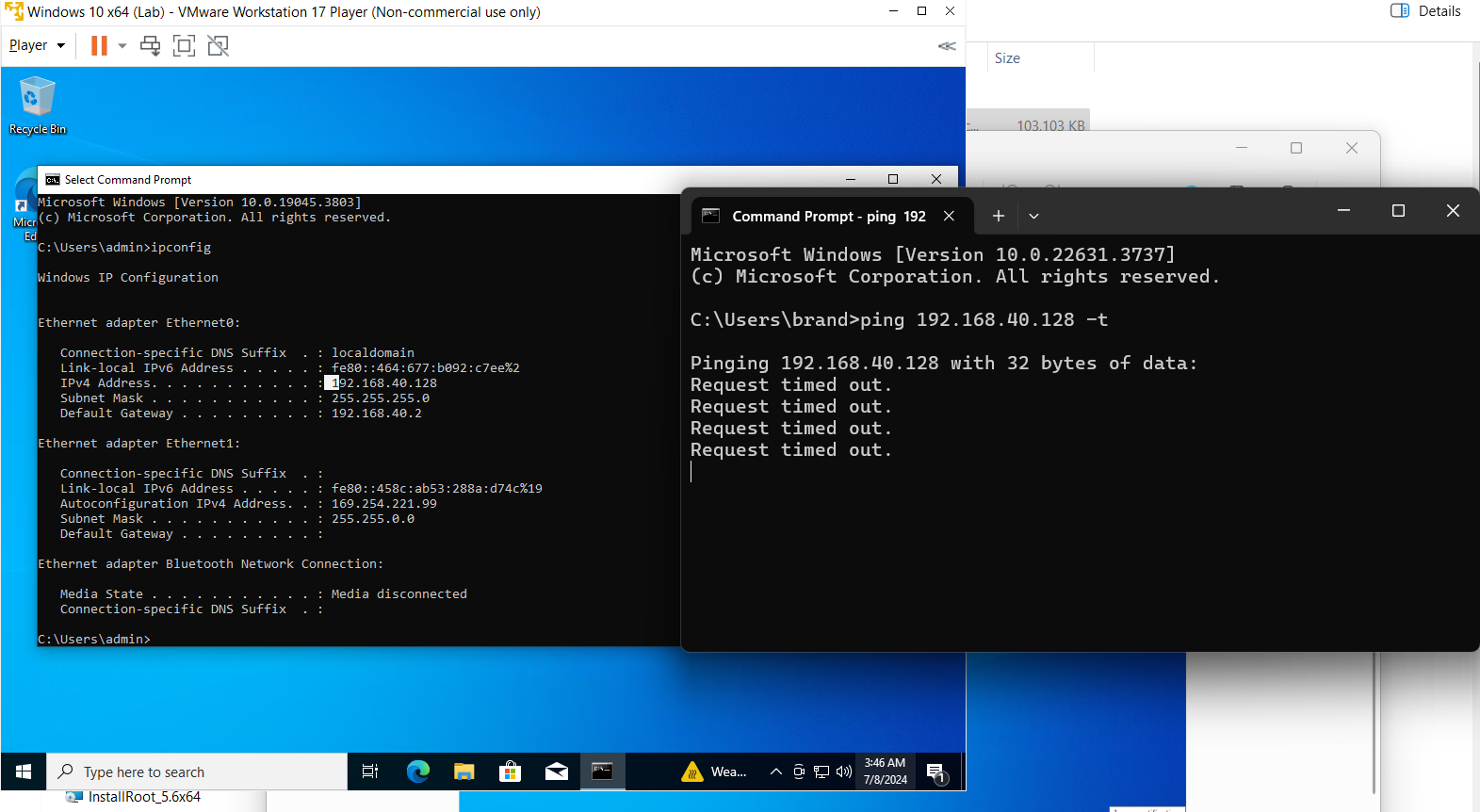1480x812 pixels.
Task: Click the Meet Now tray icon
Action: (798, 771)
